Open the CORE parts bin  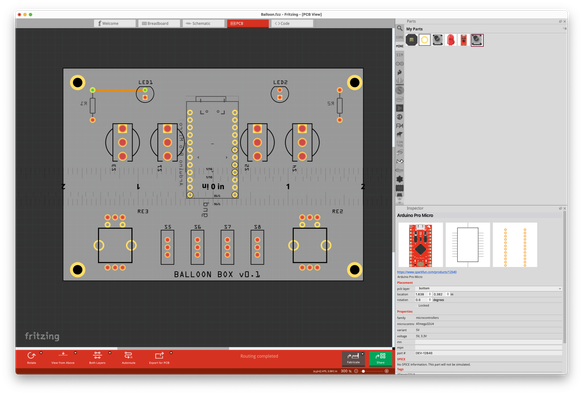click(x=400, y=37)
